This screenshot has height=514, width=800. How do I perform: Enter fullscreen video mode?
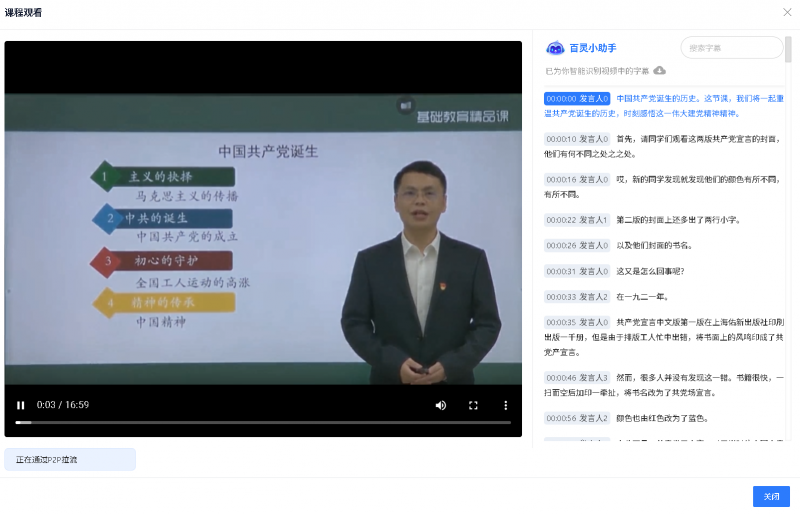tap(473, 405)
